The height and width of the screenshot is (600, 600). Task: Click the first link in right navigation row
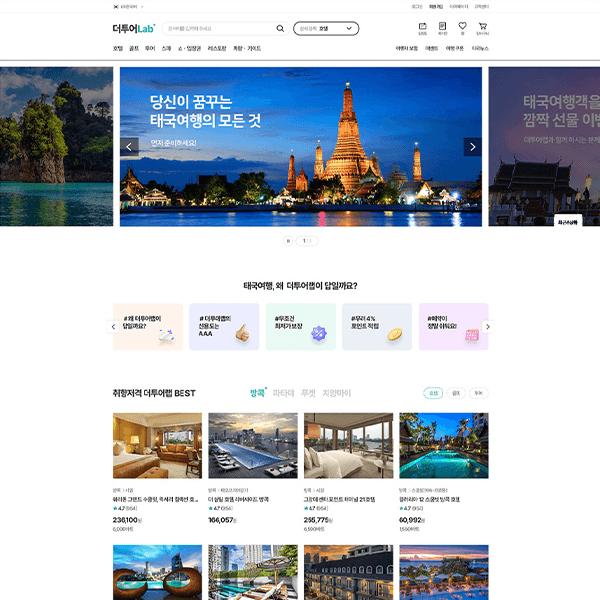tap(406, 48)
